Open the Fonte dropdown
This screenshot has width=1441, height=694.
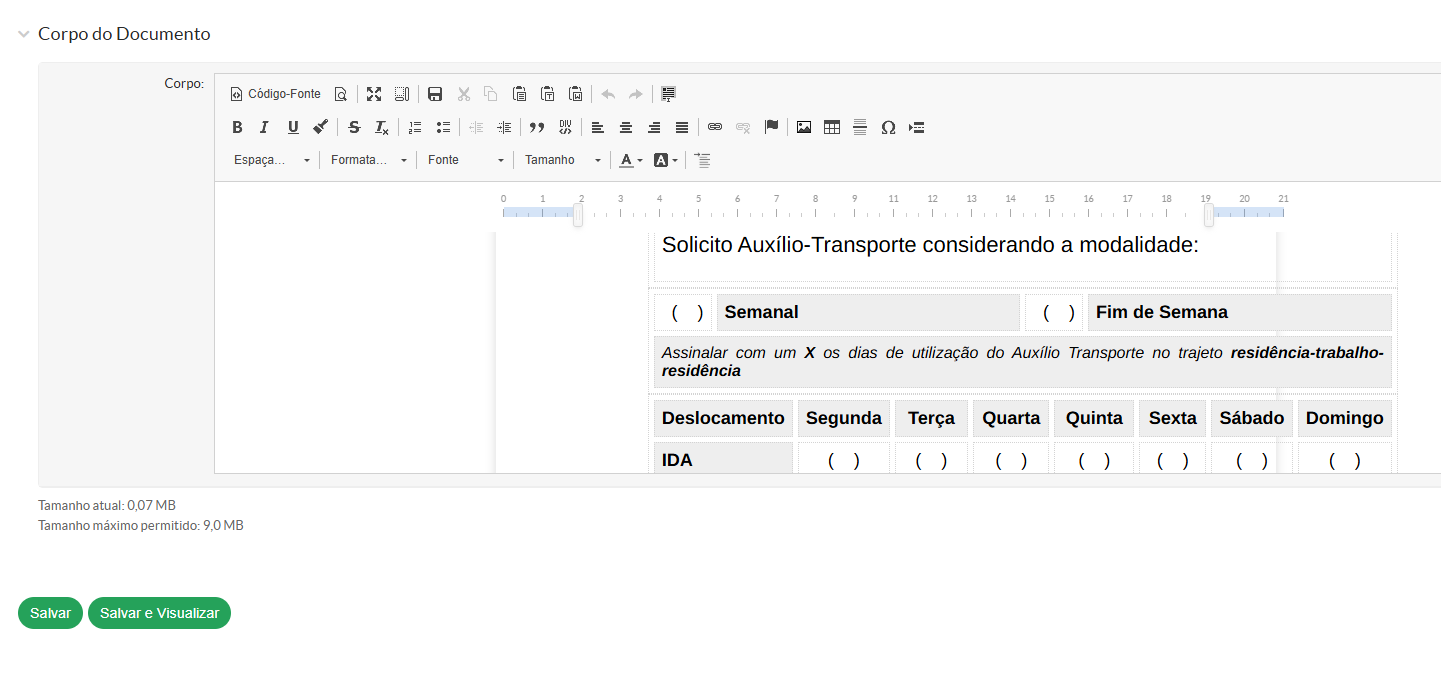[x=466, y=160]
